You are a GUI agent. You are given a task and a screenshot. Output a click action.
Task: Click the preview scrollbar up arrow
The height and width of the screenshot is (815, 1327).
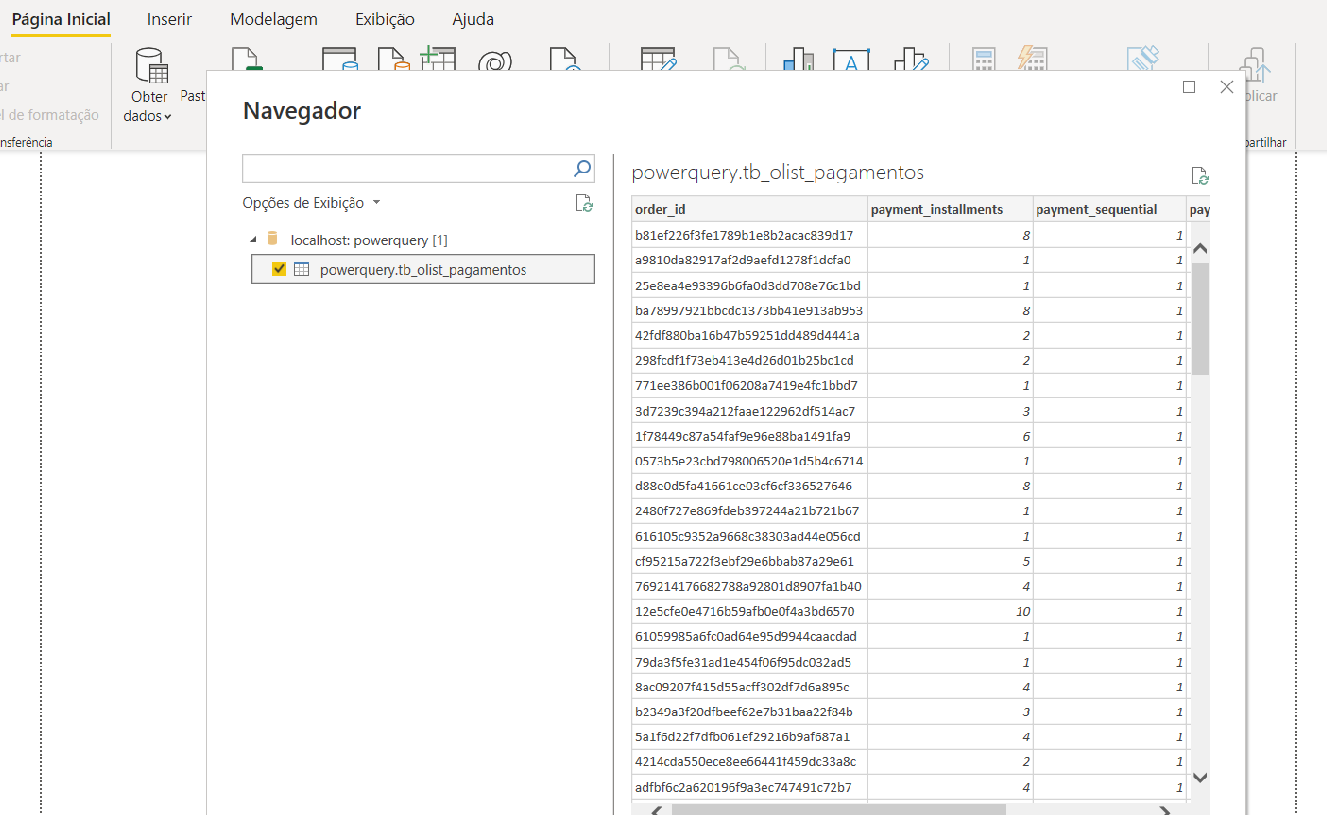tap(1200, 248)
